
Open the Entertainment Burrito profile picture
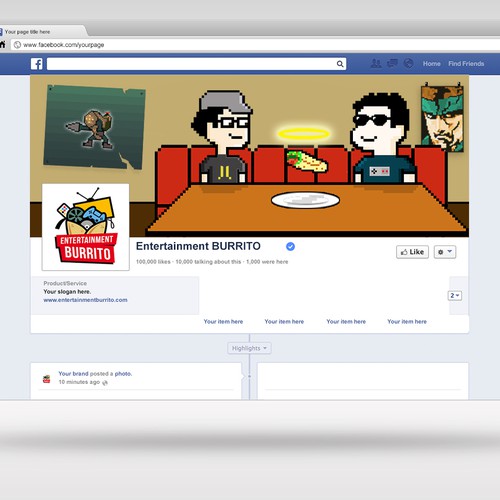coord(86,227)
